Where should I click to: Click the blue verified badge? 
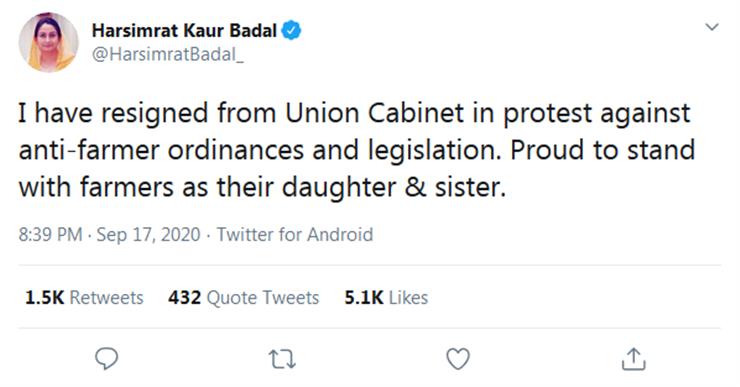tap(291, 31)
